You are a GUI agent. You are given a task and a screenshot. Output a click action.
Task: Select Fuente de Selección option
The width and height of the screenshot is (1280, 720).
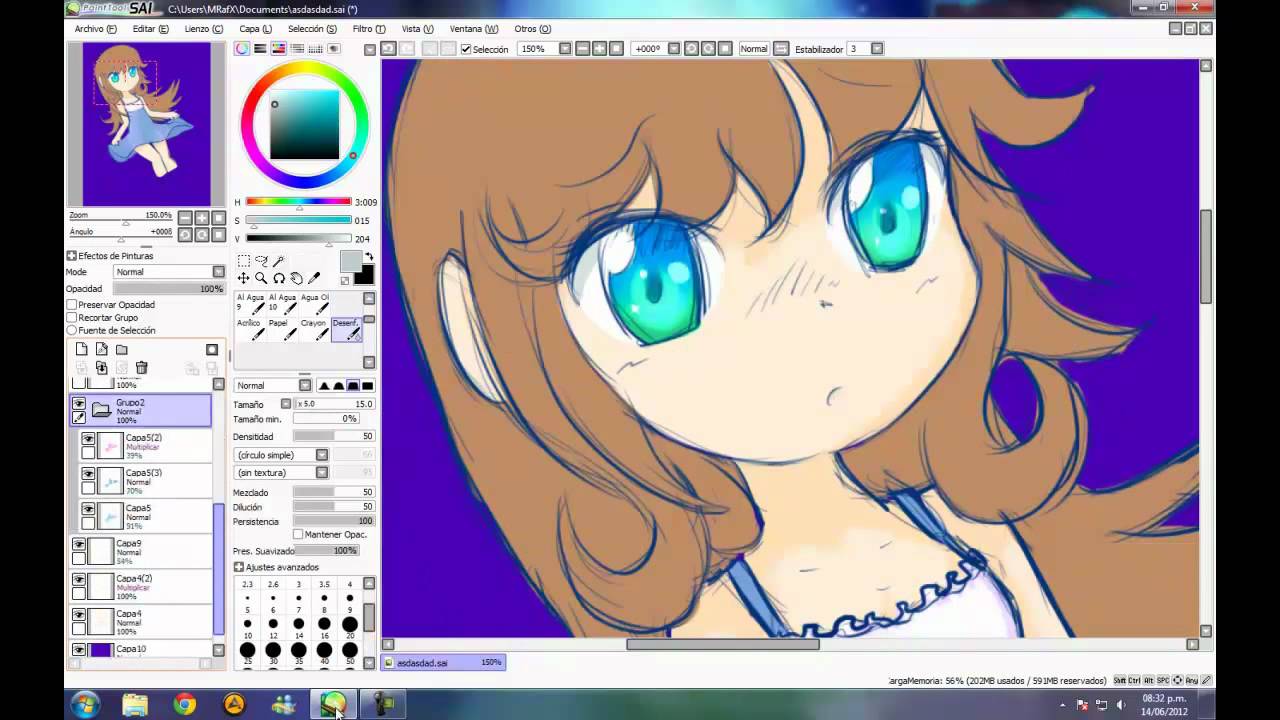(72, 330)
